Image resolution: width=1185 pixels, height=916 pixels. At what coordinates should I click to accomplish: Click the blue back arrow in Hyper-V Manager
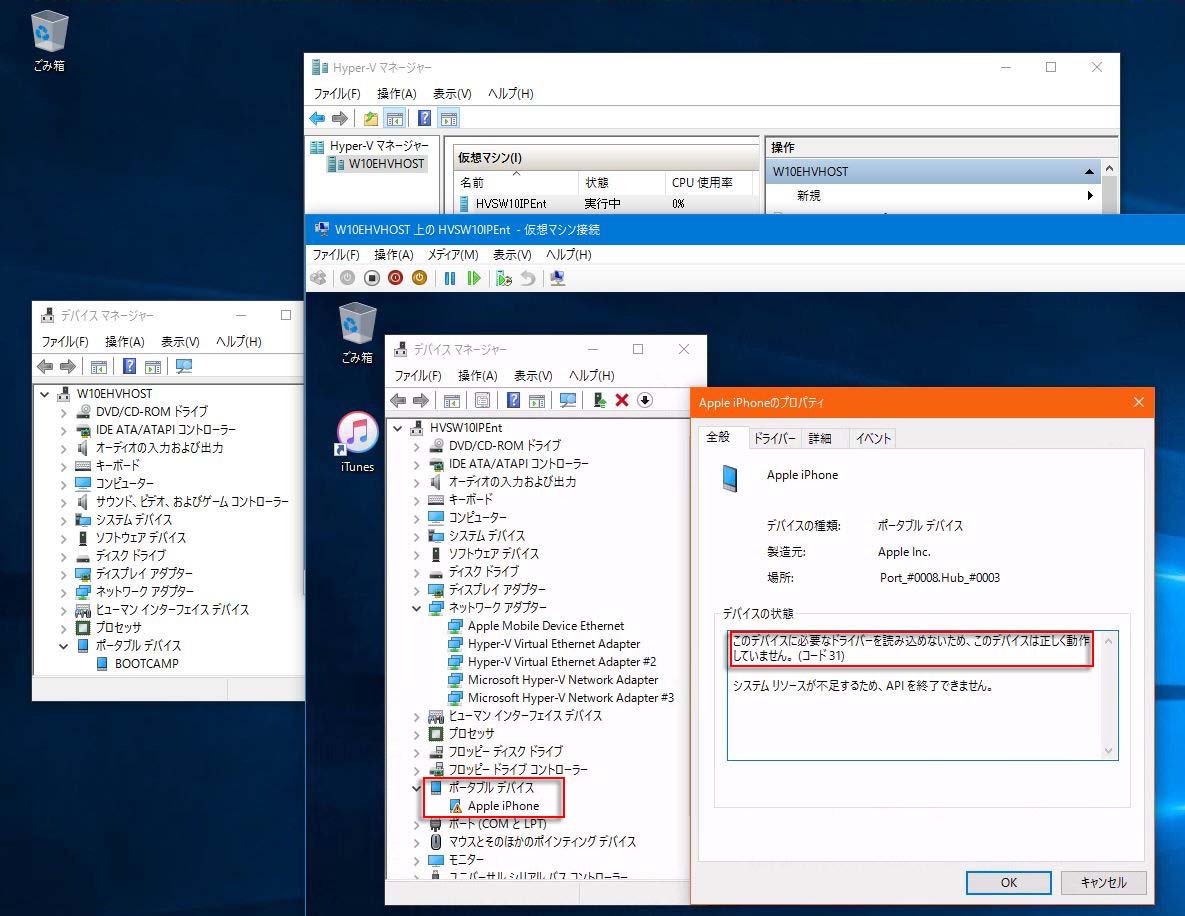pos(317,118)
